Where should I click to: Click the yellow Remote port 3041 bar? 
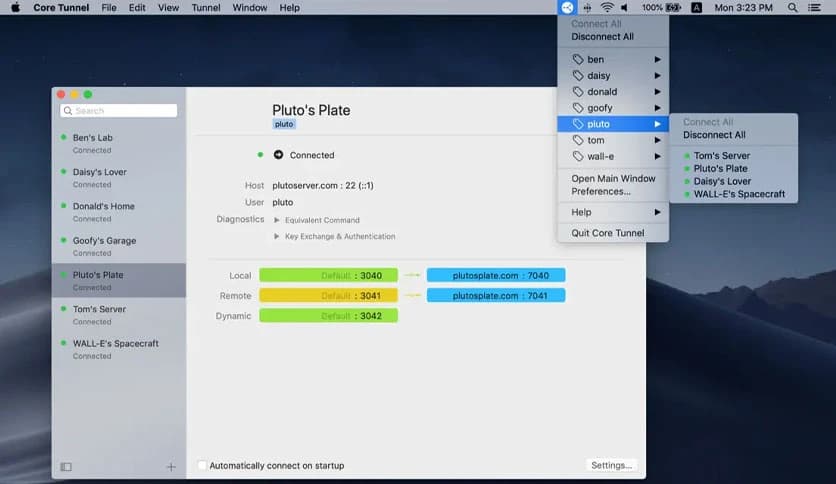point(328,296)
